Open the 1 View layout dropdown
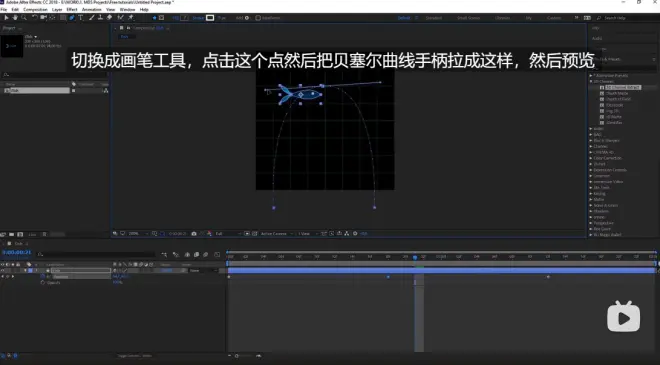The width and height of the screenshot is (660, 365). click(308, 234)
